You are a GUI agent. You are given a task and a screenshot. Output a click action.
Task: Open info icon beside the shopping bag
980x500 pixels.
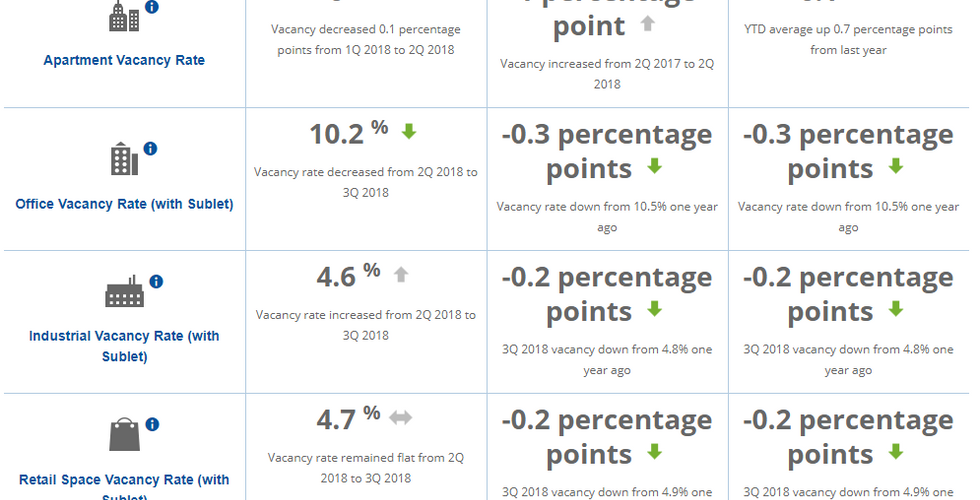[x=152, y=425]
